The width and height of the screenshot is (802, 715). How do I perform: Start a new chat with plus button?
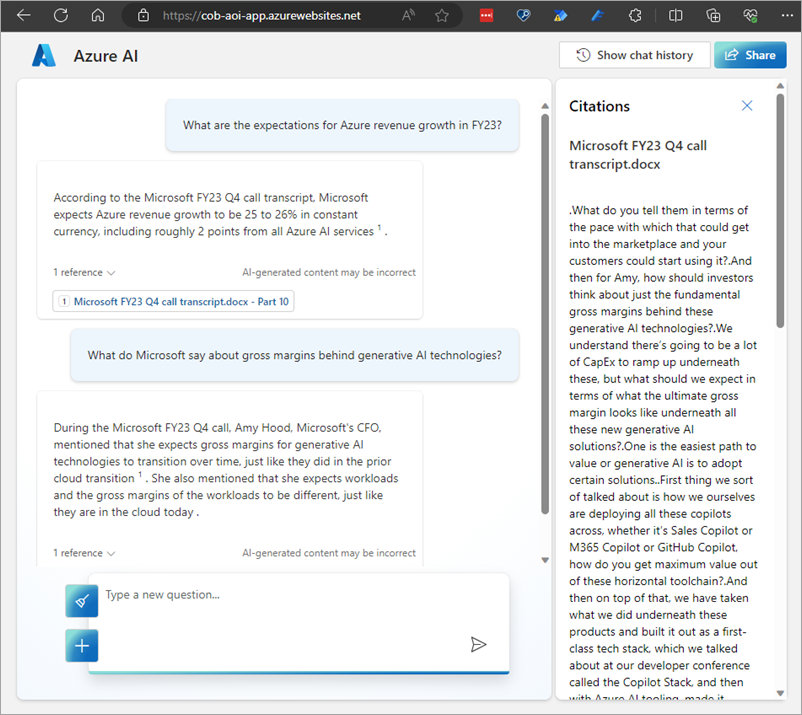coord(82,645)
